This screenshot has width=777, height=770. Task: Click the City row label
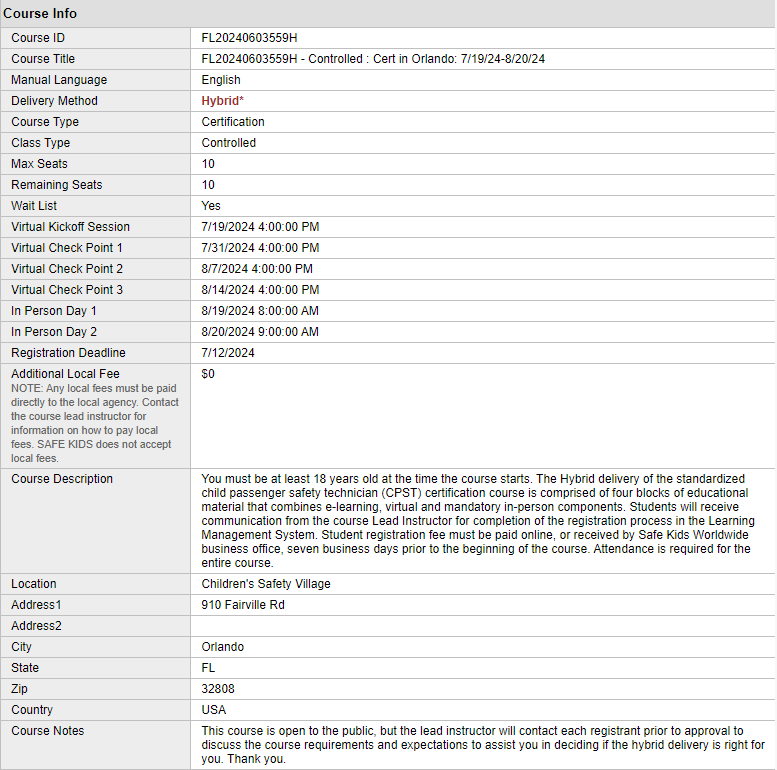coord(21,647)
